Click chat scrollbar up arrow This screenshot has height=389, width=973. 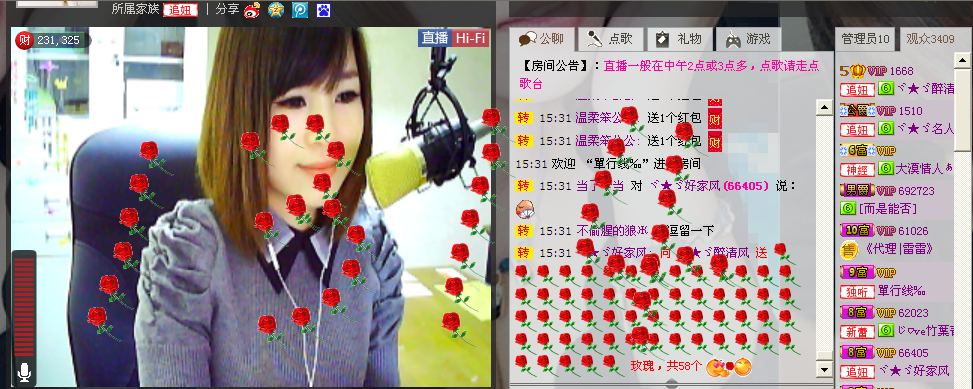click(x=824, y=107)
